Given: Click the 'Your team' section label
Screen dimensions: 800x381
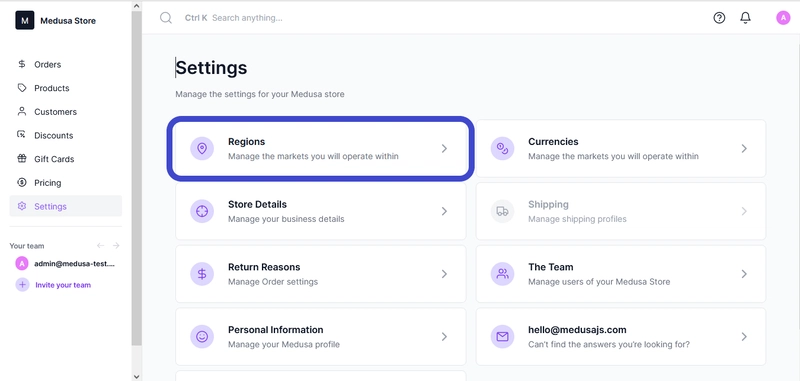Looking at the screenshot, I should [27, 246].
